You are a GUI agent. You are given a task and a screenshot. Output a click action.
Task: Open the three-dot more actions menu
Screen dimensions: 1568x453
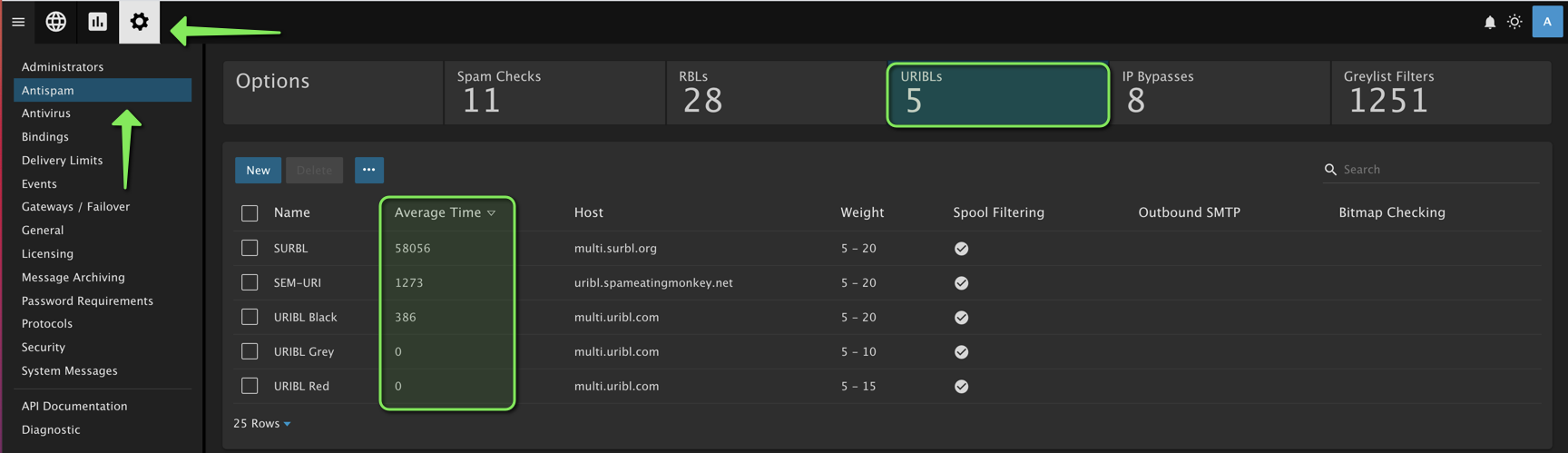(x=368, y=170)
